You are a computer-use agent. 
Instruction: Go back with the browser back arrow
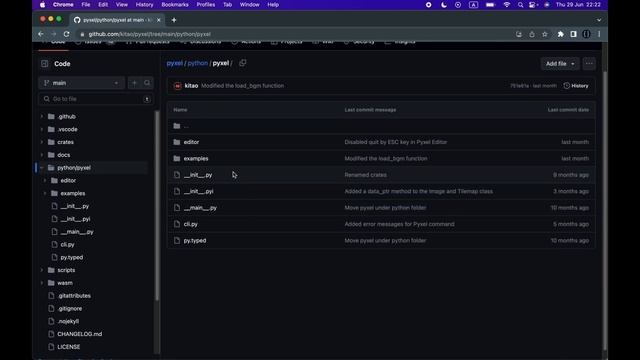(41, 34)
